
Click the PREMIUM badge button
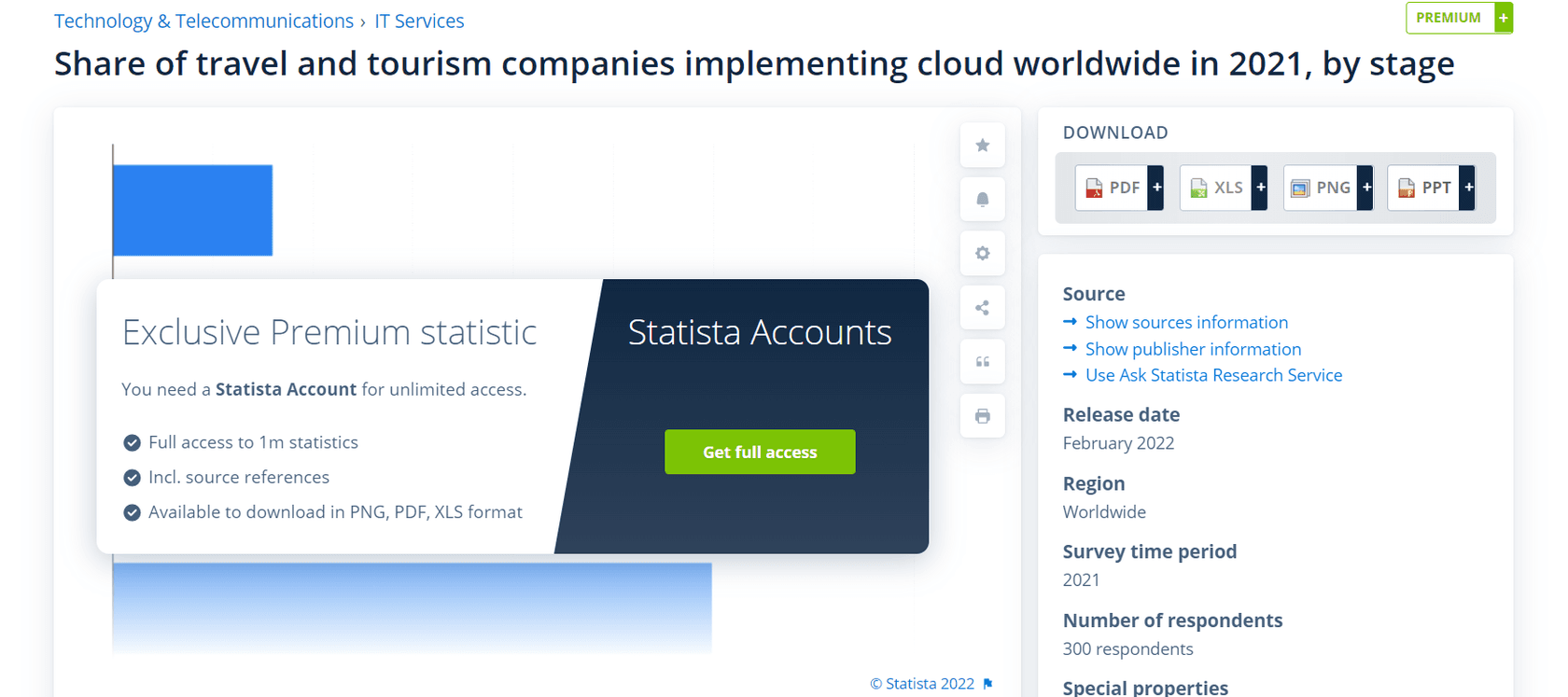1459,18
